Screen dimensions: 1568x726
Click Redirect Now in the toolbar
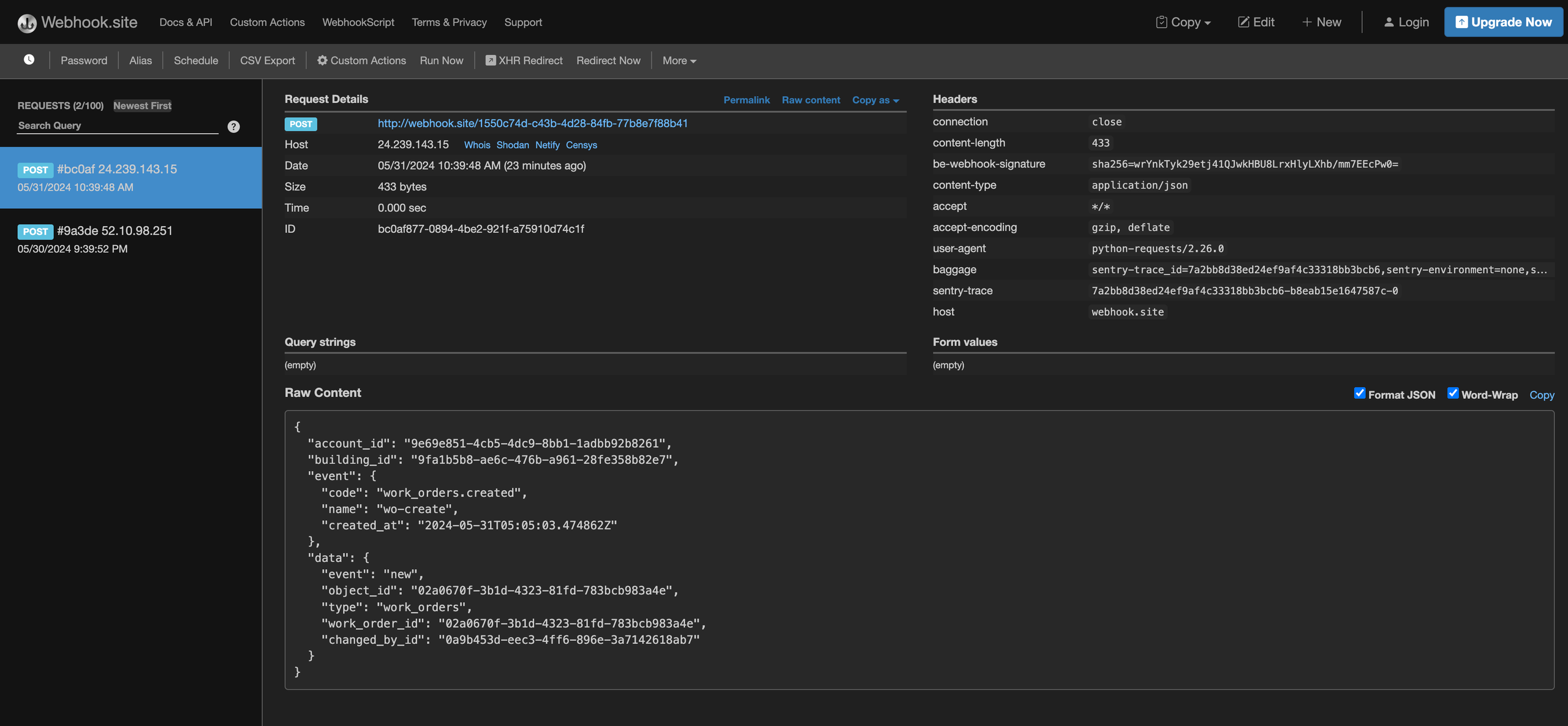point(608,60)
